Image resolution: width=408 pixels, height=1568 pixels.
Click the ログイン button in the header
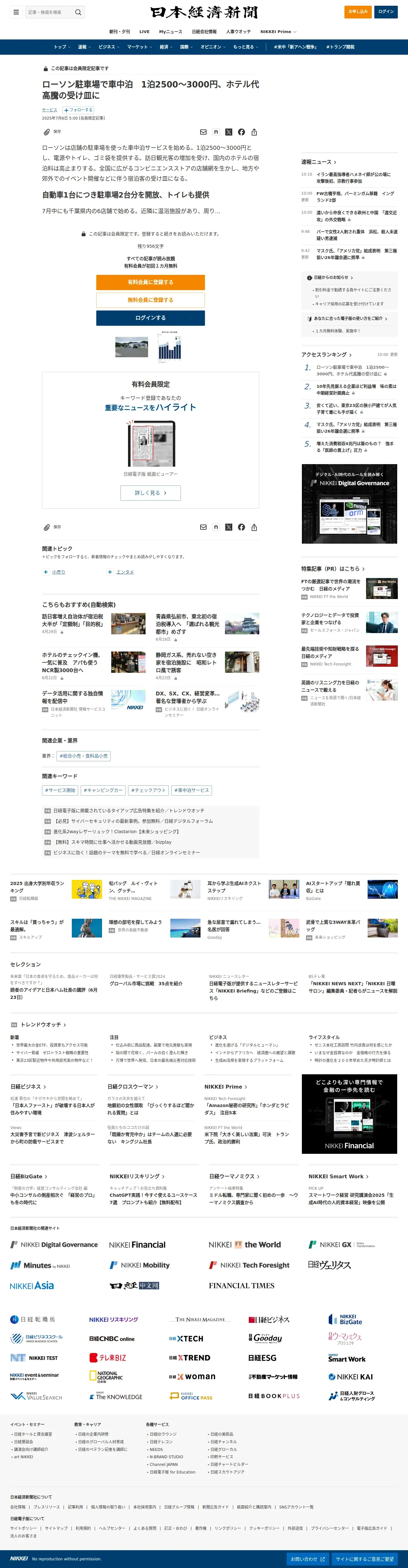[386, 11]
